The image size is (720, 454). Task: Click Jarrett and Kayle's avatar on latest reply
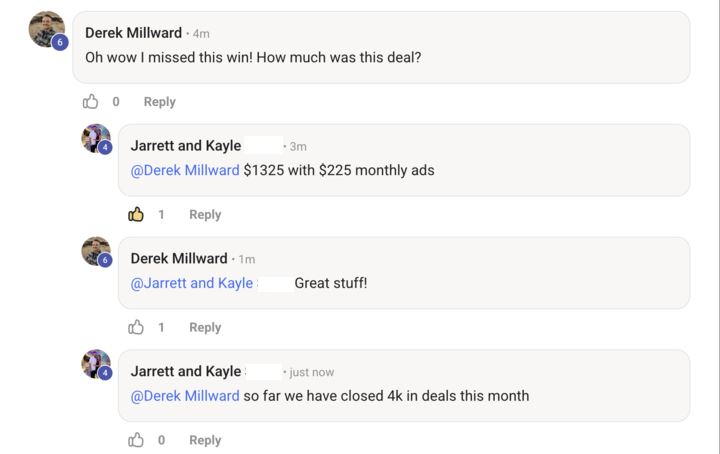pyautogui.click(x=95, y=364)
